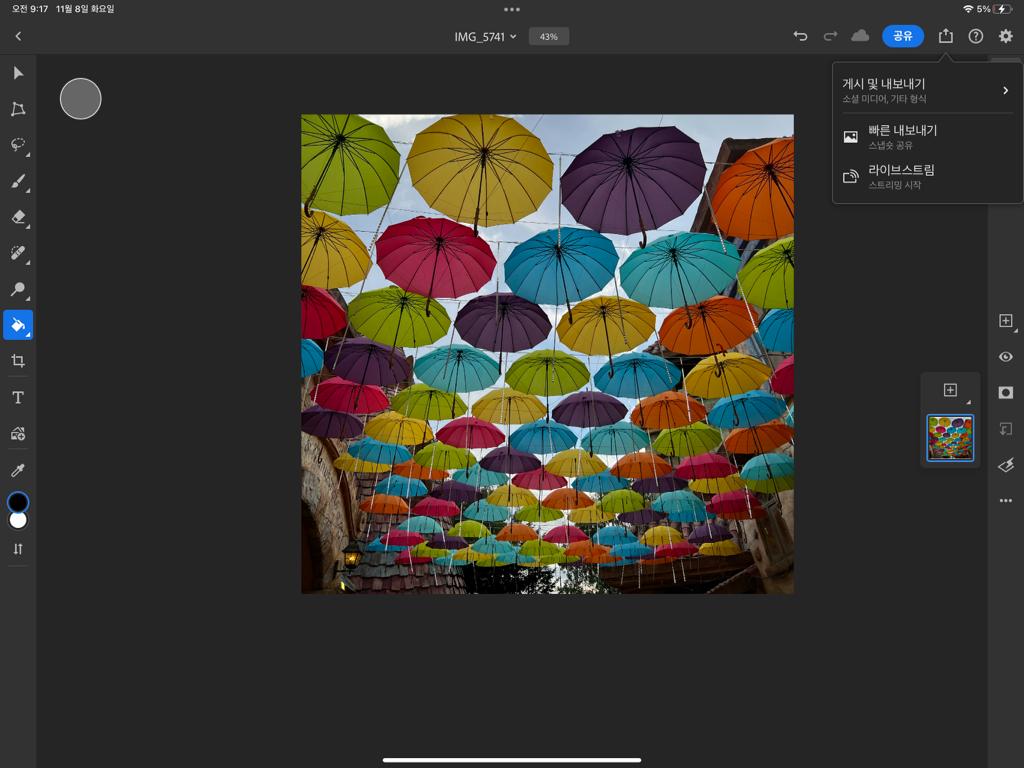The image size is (1024, 768).
Task: Go back using the left chevron
Action: (x=18, y=37)
